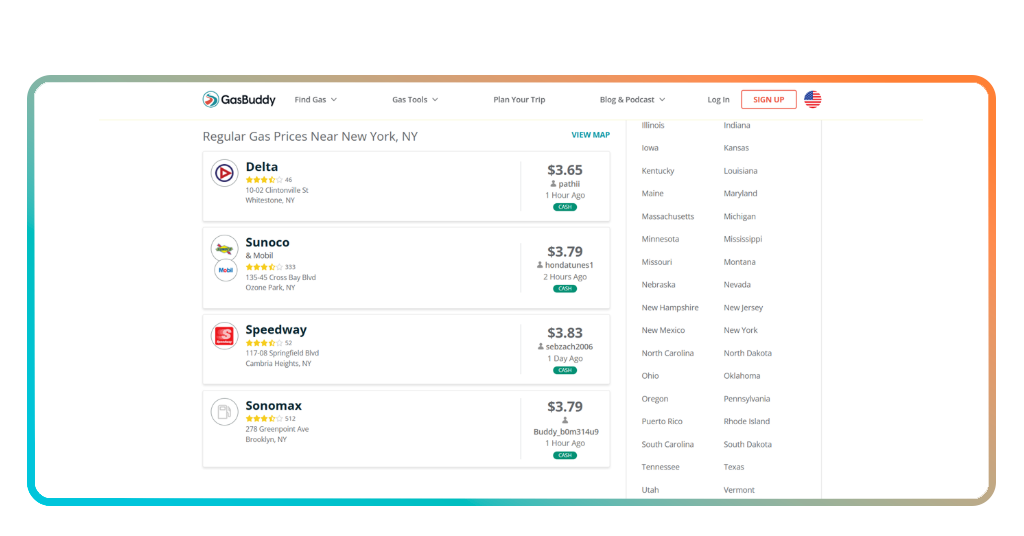Select Oklahoma in the state list
This screenshot has height=536, width=1024.
coord(742,376)
